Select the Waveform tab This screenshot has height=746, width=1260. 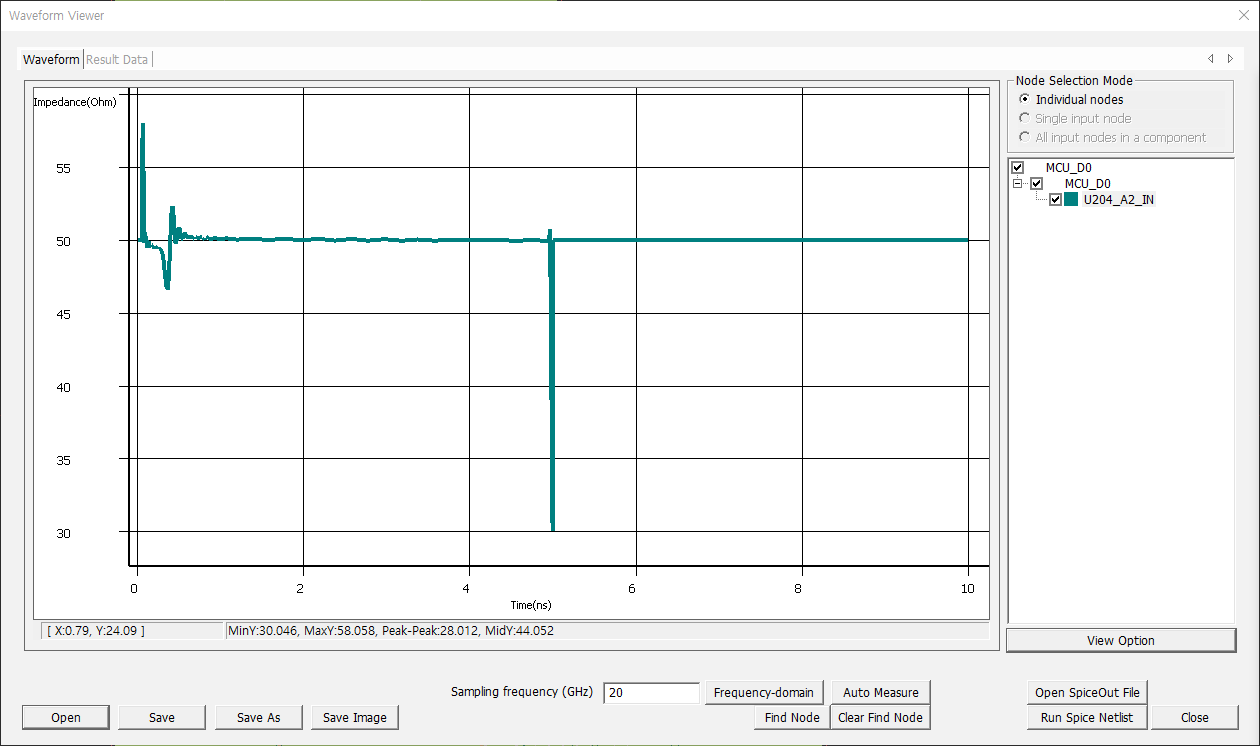(x=51, y=60)
